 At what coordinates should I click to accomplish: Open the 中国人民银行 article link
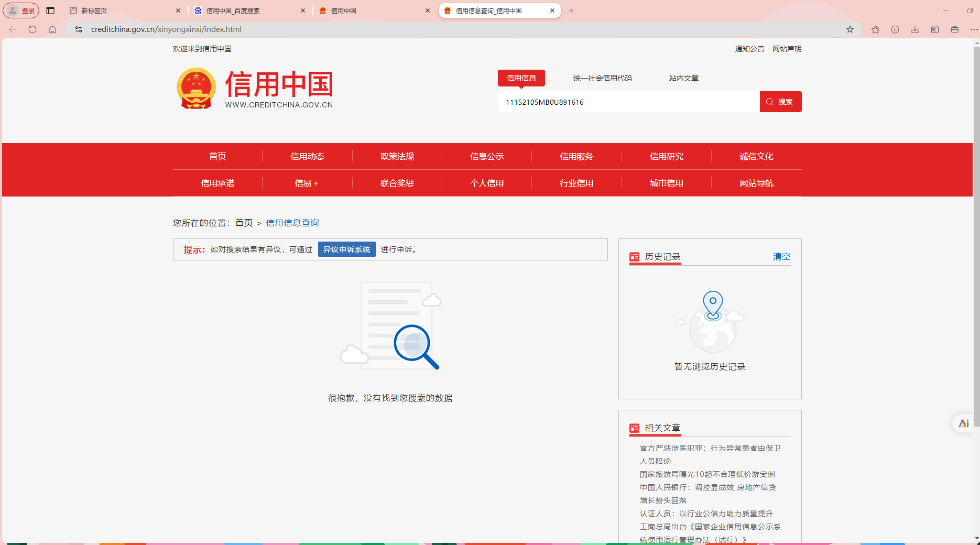click(x=708, y=494)
